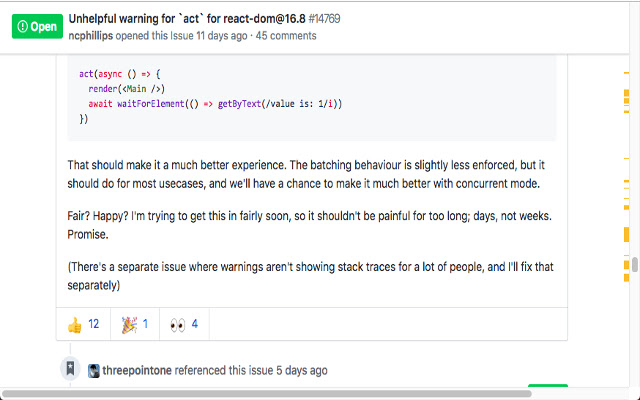Click the green Open issue status badge
This screenshot has width=640, height=400.
[37, 27]
